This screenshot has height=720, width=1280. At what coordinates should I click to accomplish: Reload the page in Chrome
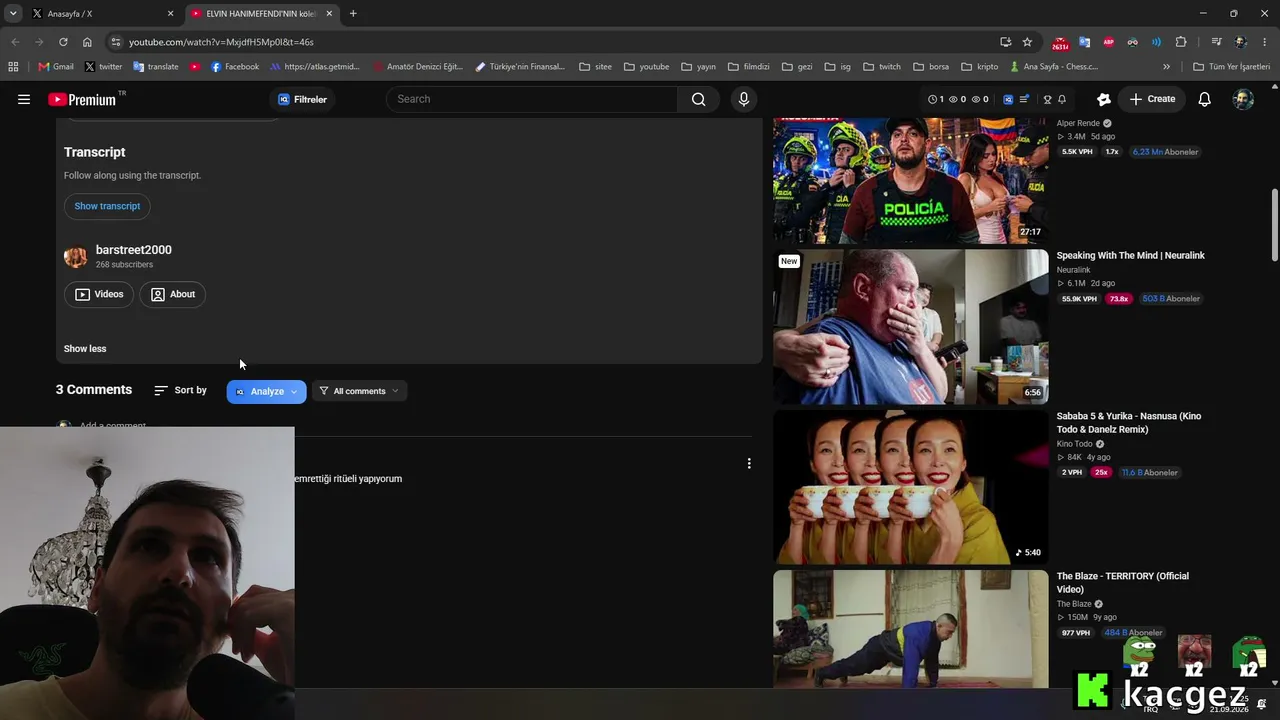(63, 42)
